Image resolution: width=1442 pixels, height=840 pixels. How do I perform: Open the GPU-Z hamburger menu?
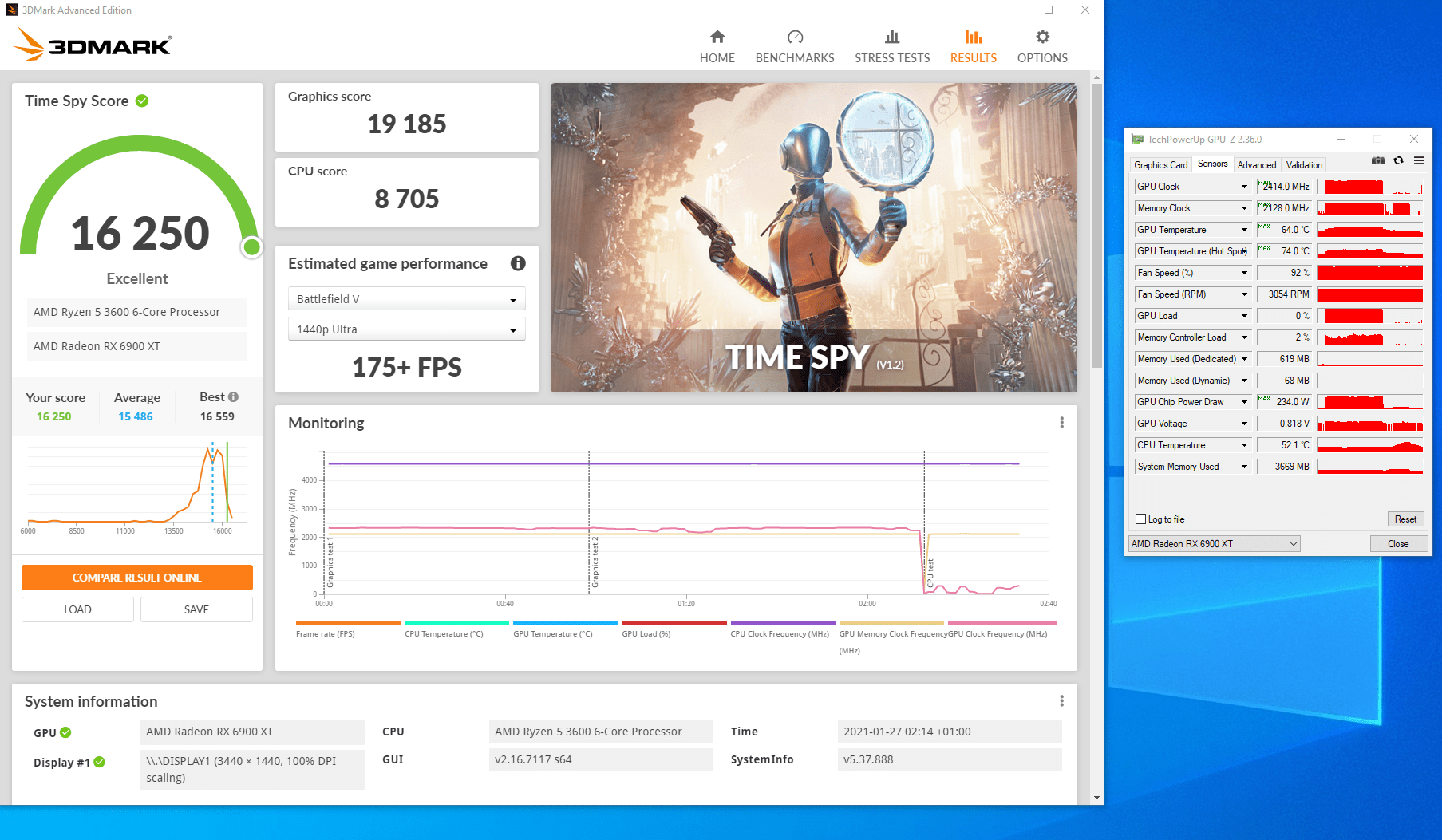tap(1419, 160)
